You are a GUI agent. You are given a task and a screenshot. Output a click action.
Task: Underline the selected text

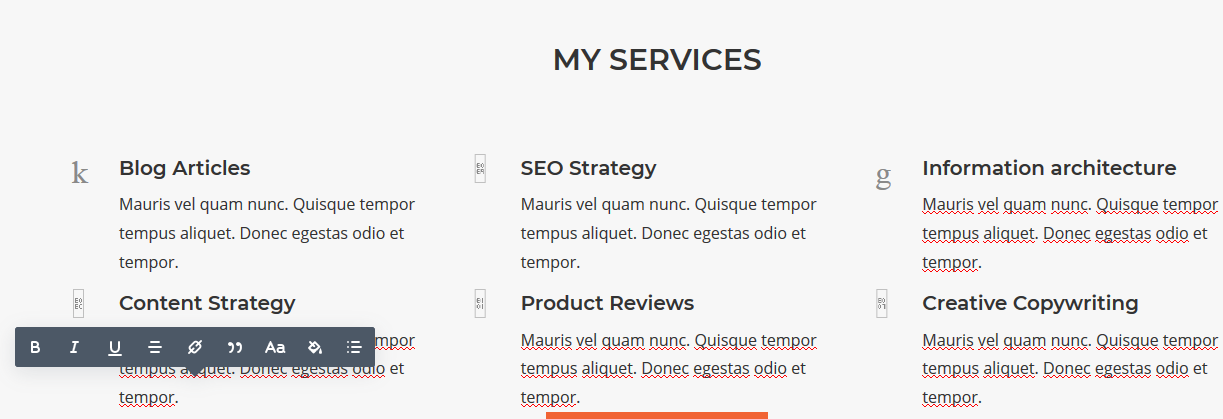(x=115, y=348)
